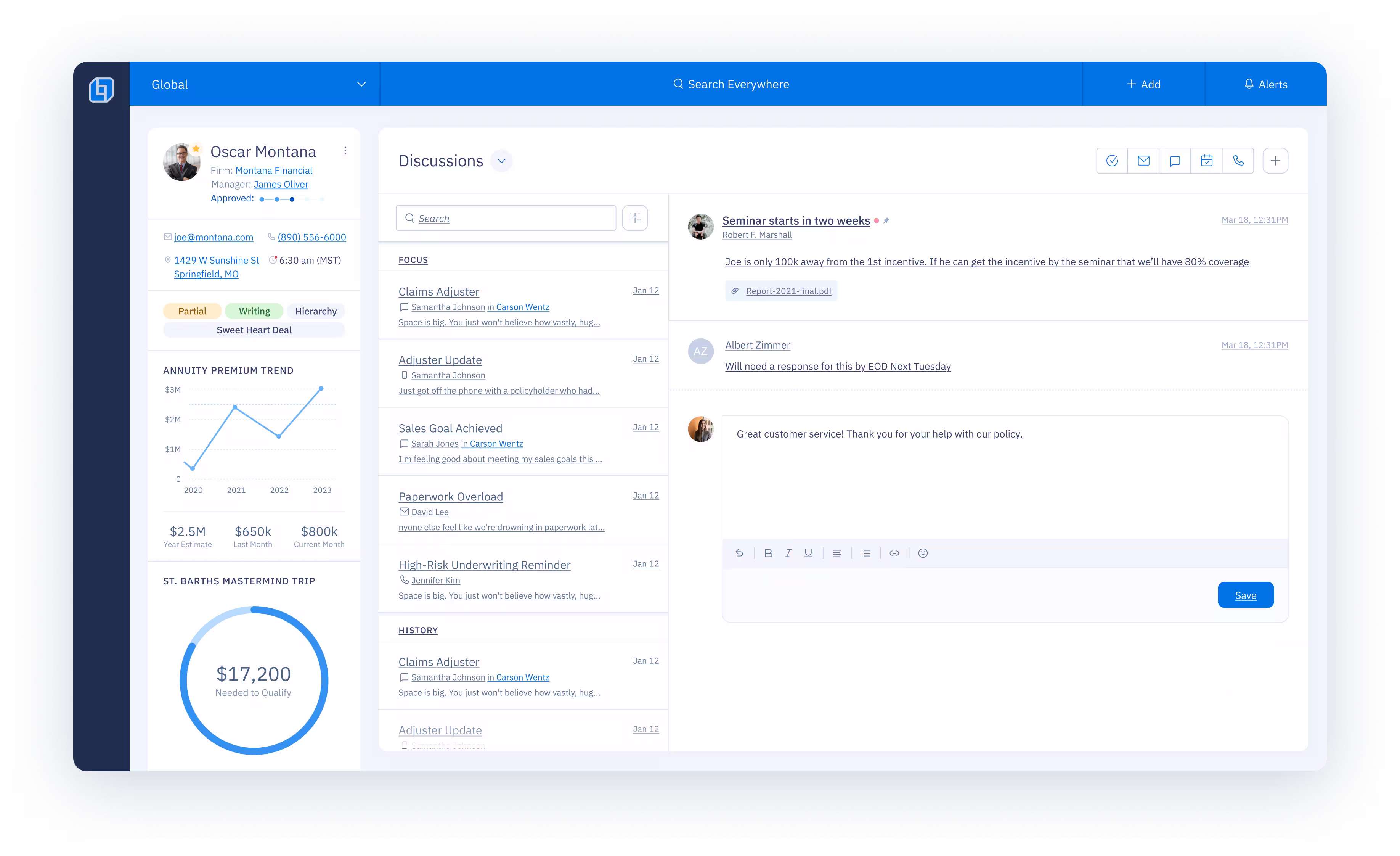Click the task checkmark icon in Discussions toolbar

click(1112, 161)
